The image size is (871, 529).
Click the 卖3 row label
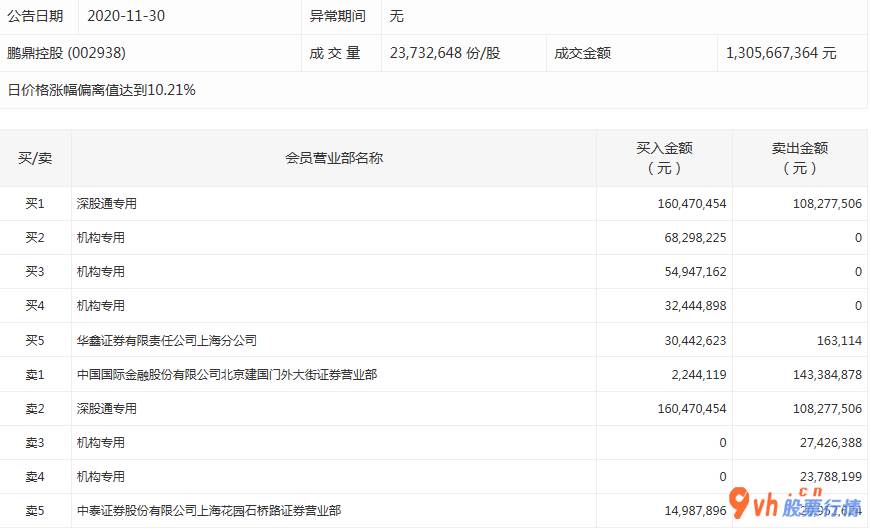tap(35, 442)
